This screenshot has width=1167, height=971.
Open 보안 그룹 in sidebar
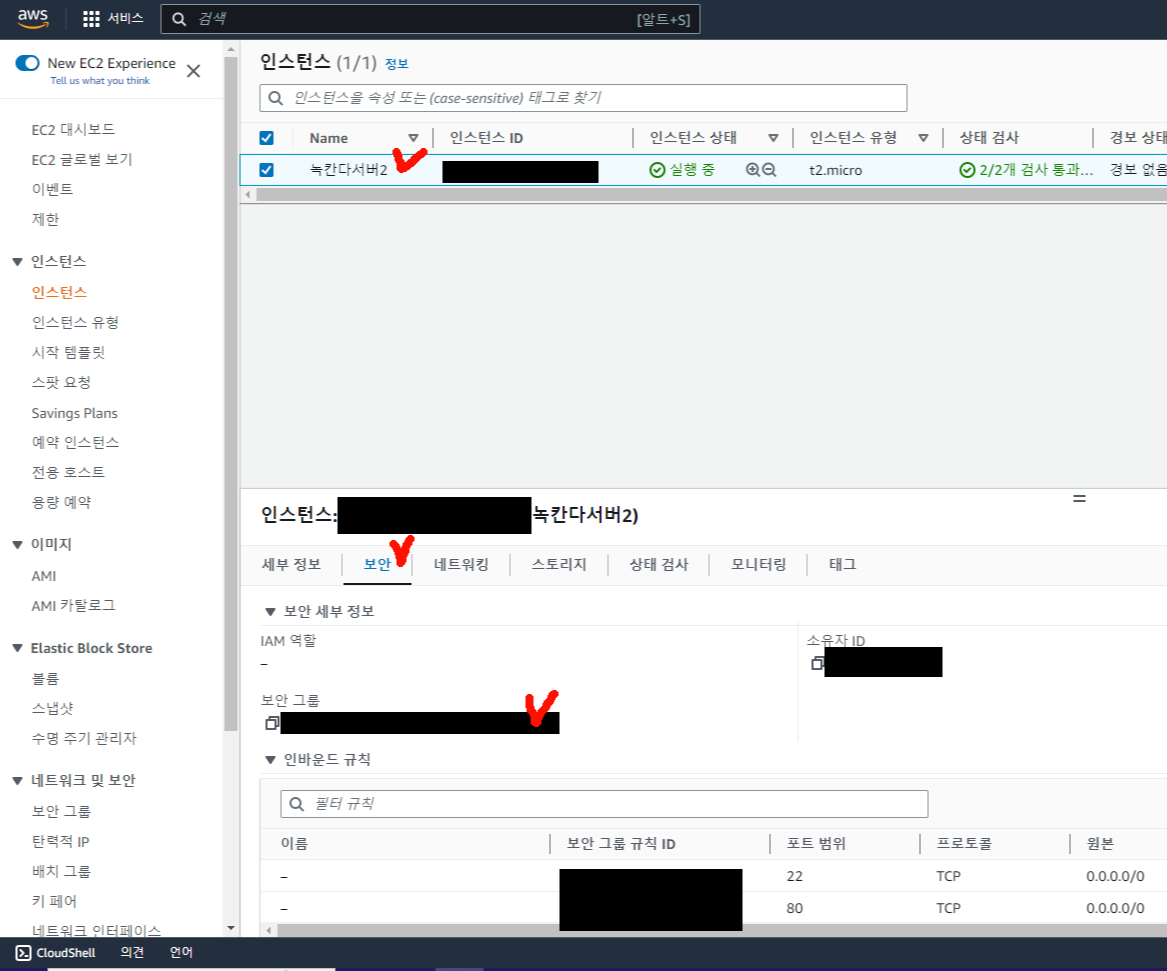pos(61,811)
